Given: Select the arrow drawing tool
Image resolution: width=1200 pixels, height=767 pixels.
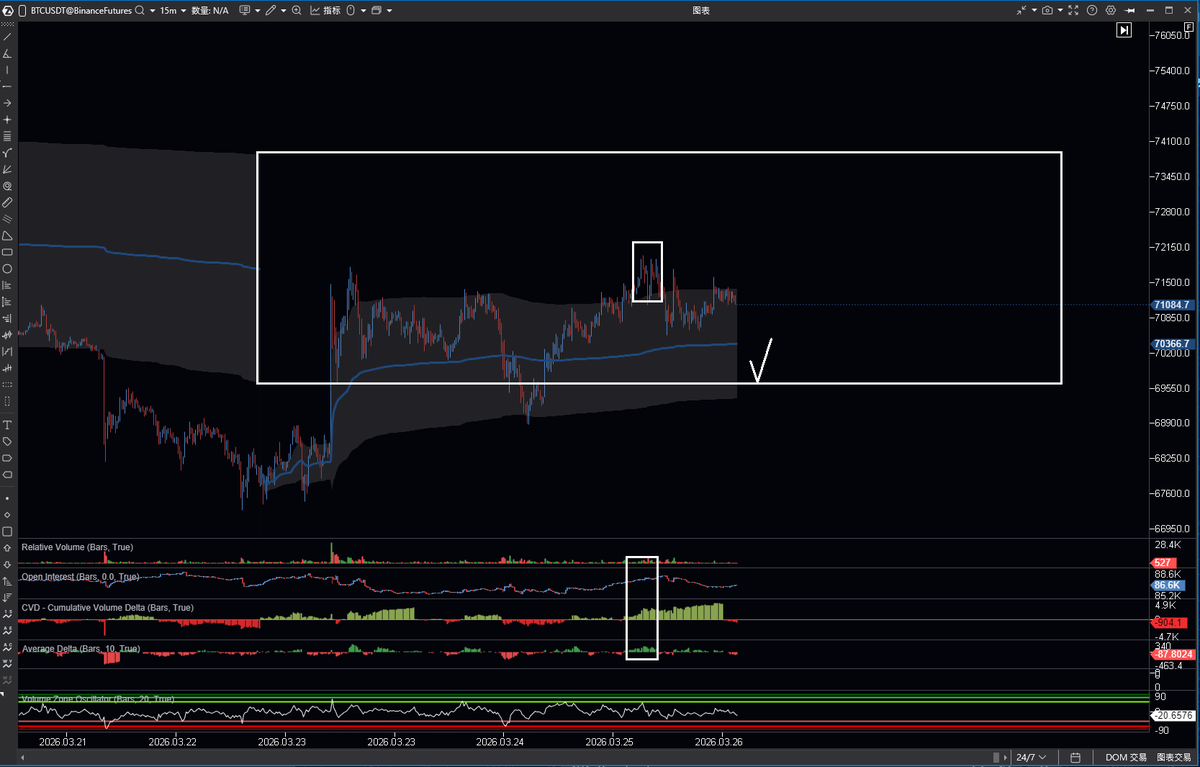Looking at the screenshot, I should (x=7, y=103).
